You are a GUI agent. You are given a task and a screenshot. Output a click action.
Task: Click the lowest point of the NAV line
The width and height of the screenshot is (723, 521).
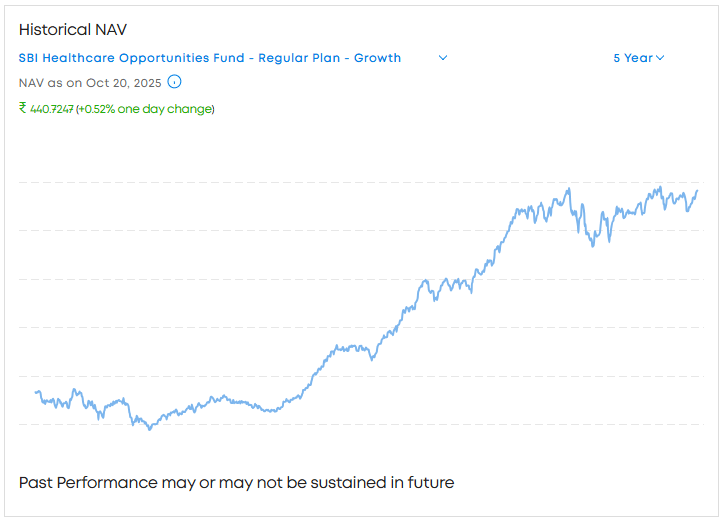[151, 429]
